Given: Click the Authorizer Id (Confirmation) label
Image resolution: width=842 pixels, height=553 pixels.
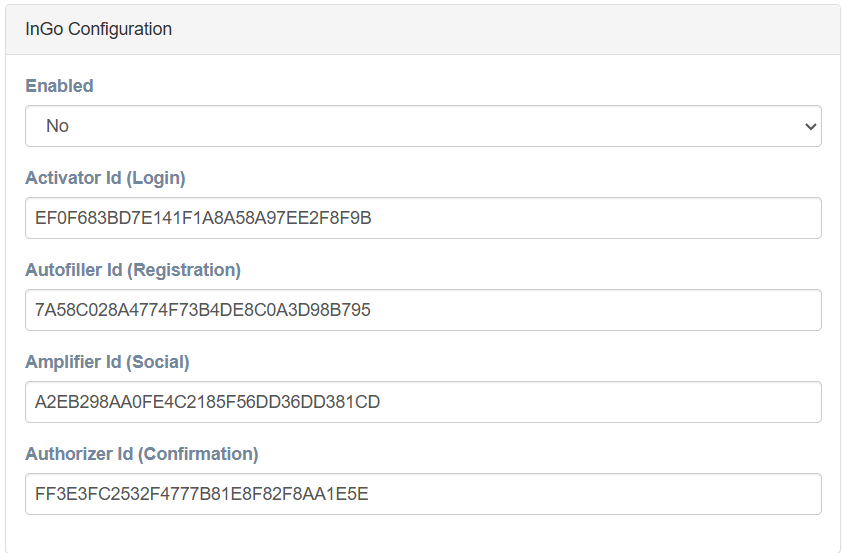Looking at the screenshot, I should (x=142, y=454).
